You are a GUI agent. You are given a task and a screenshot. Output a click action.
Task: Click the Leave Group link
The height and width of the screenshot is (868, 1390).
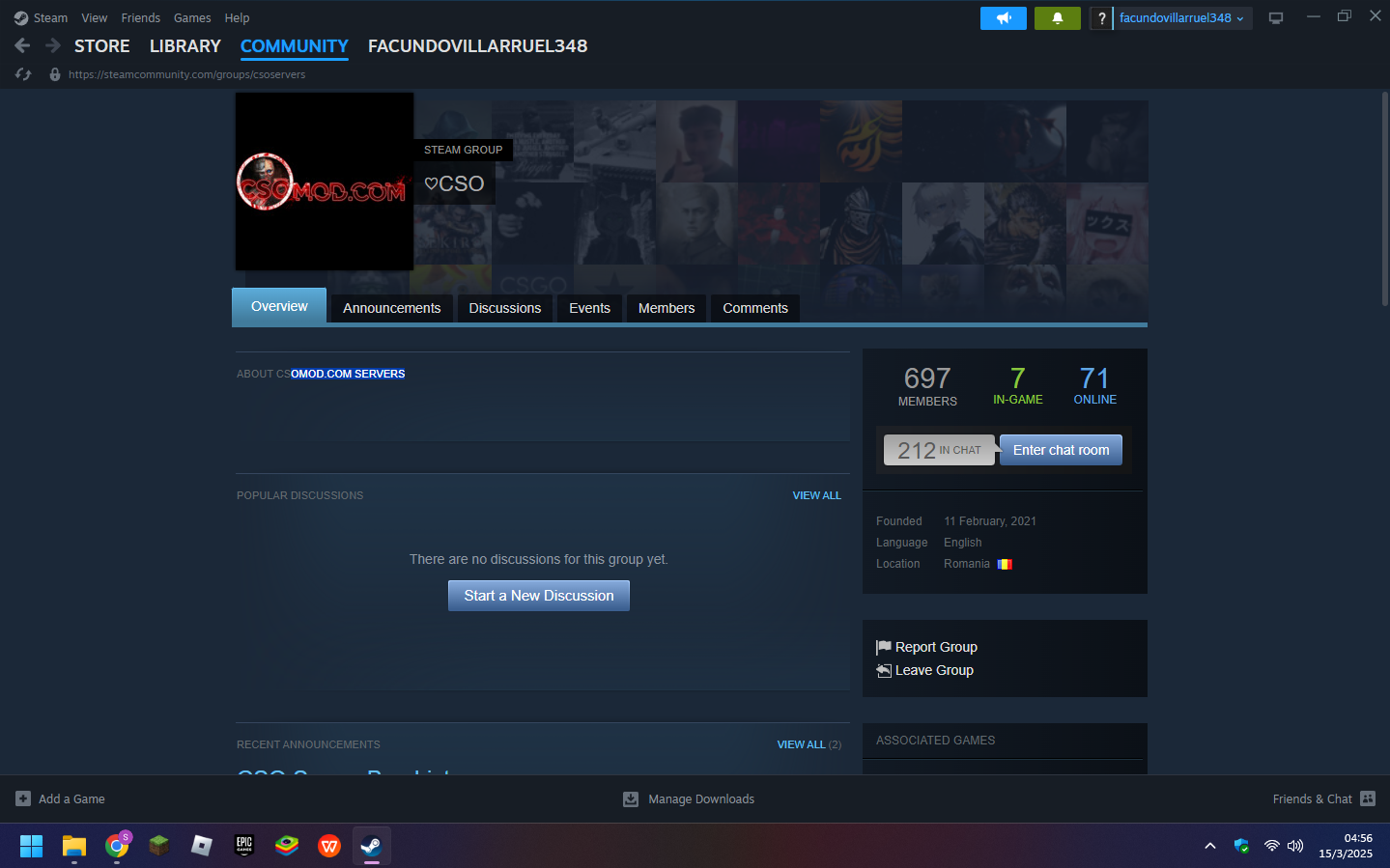(x=933, y=670)
